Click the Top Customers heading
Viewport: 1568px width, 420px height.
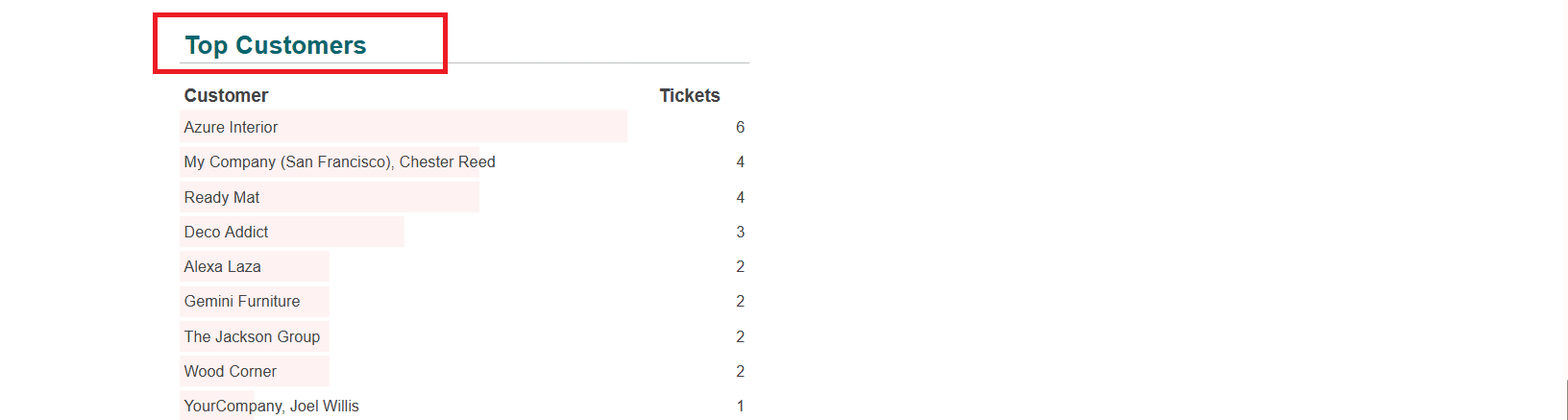pos(276,45)
